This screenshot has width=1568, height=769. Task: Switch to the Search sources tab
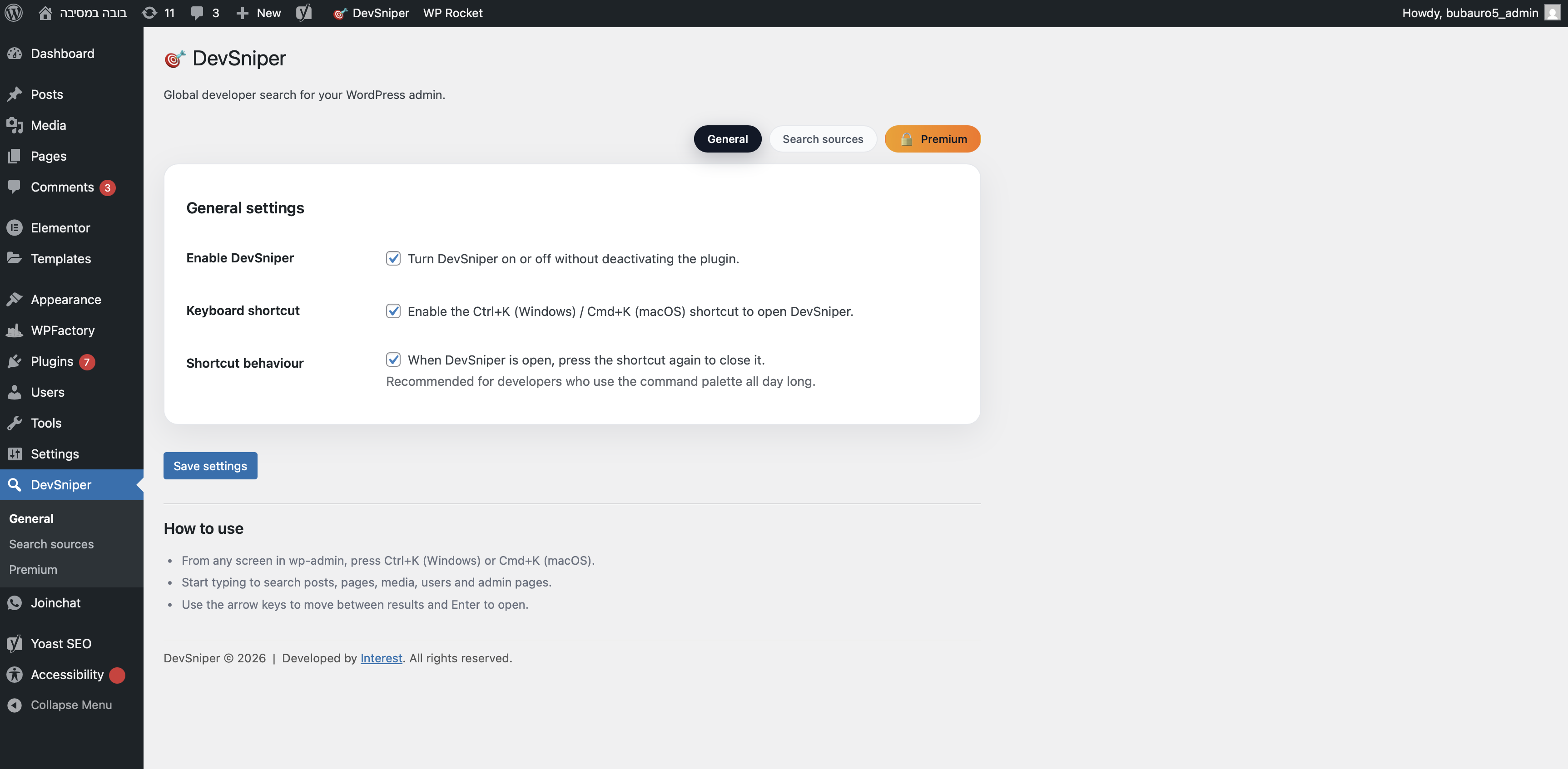[823, 139]
